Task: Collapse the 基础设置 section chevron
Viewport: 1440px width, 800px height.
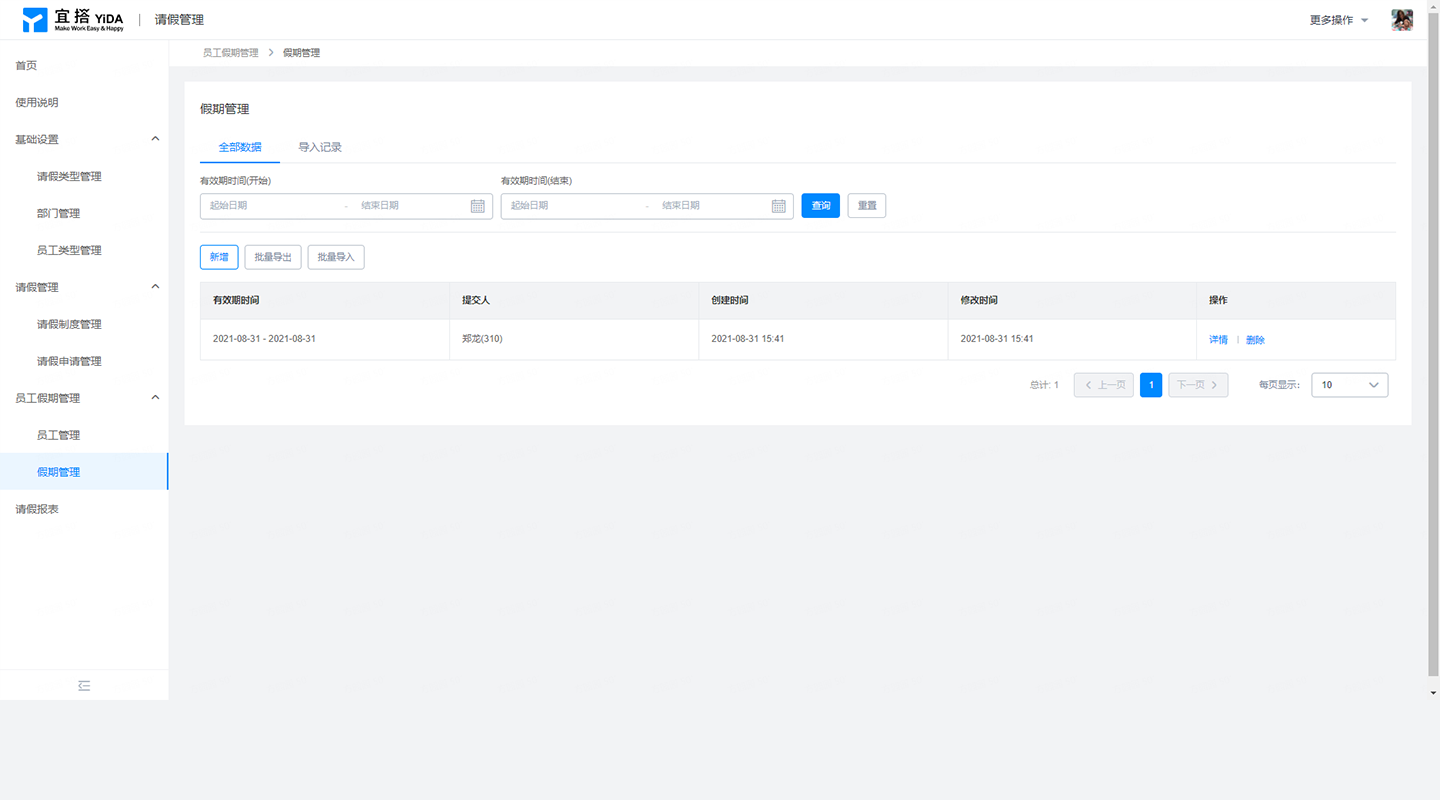Action: pyautogui.click(x=155, y=139)
